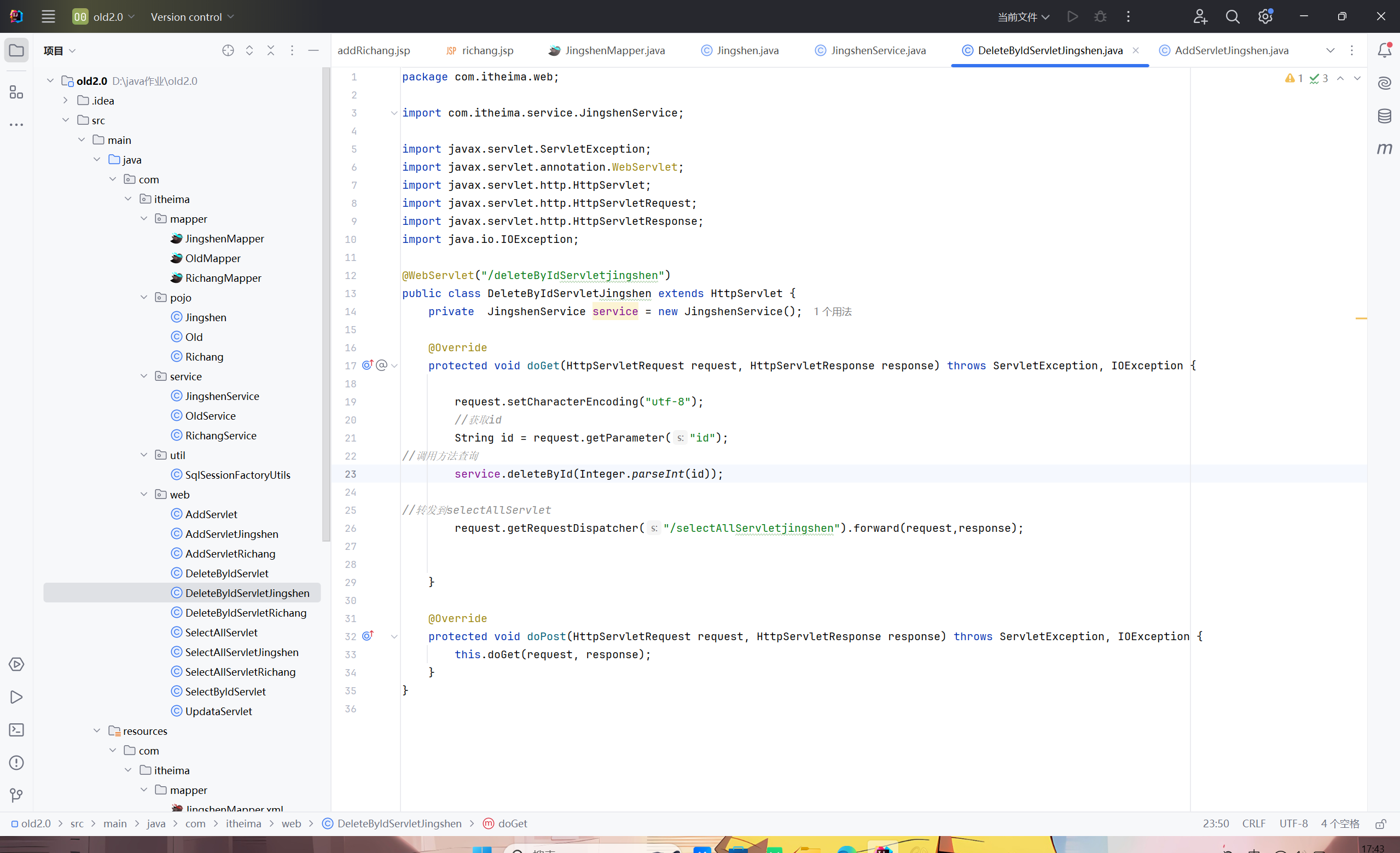Viewport: 1400px width, 853px height.
Task: Open the Maven tool window icon
Action: click(1384, 148)
